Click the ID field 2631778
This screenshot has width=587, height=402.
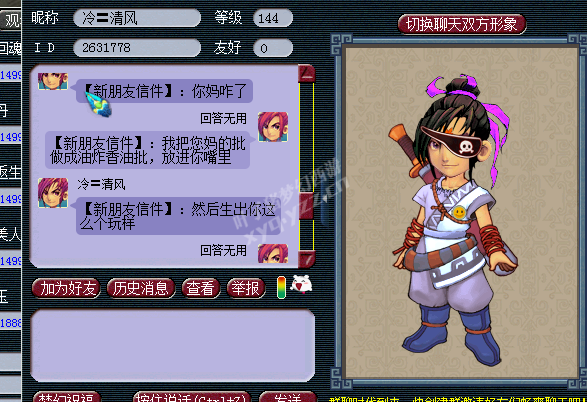click(137, 48)
